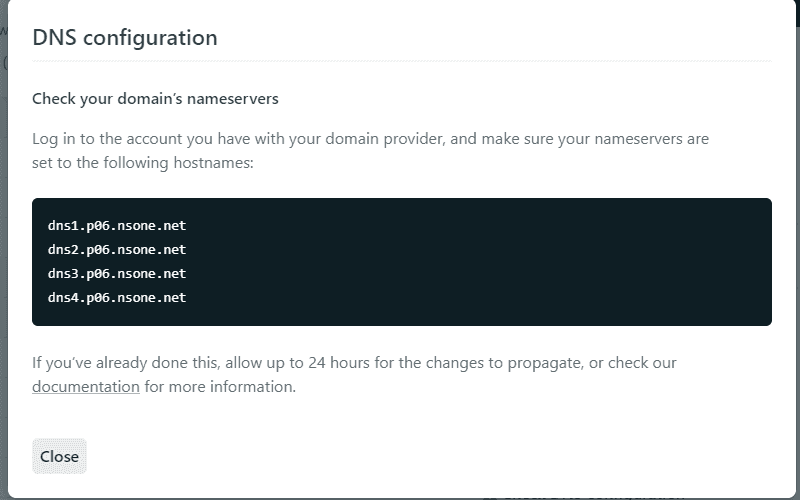The height and width of the screenshot is (500, 800).
Task: Click the dns3.p06.nsone.net hostname
Action: pyautogui.click(x=117, y=273)
